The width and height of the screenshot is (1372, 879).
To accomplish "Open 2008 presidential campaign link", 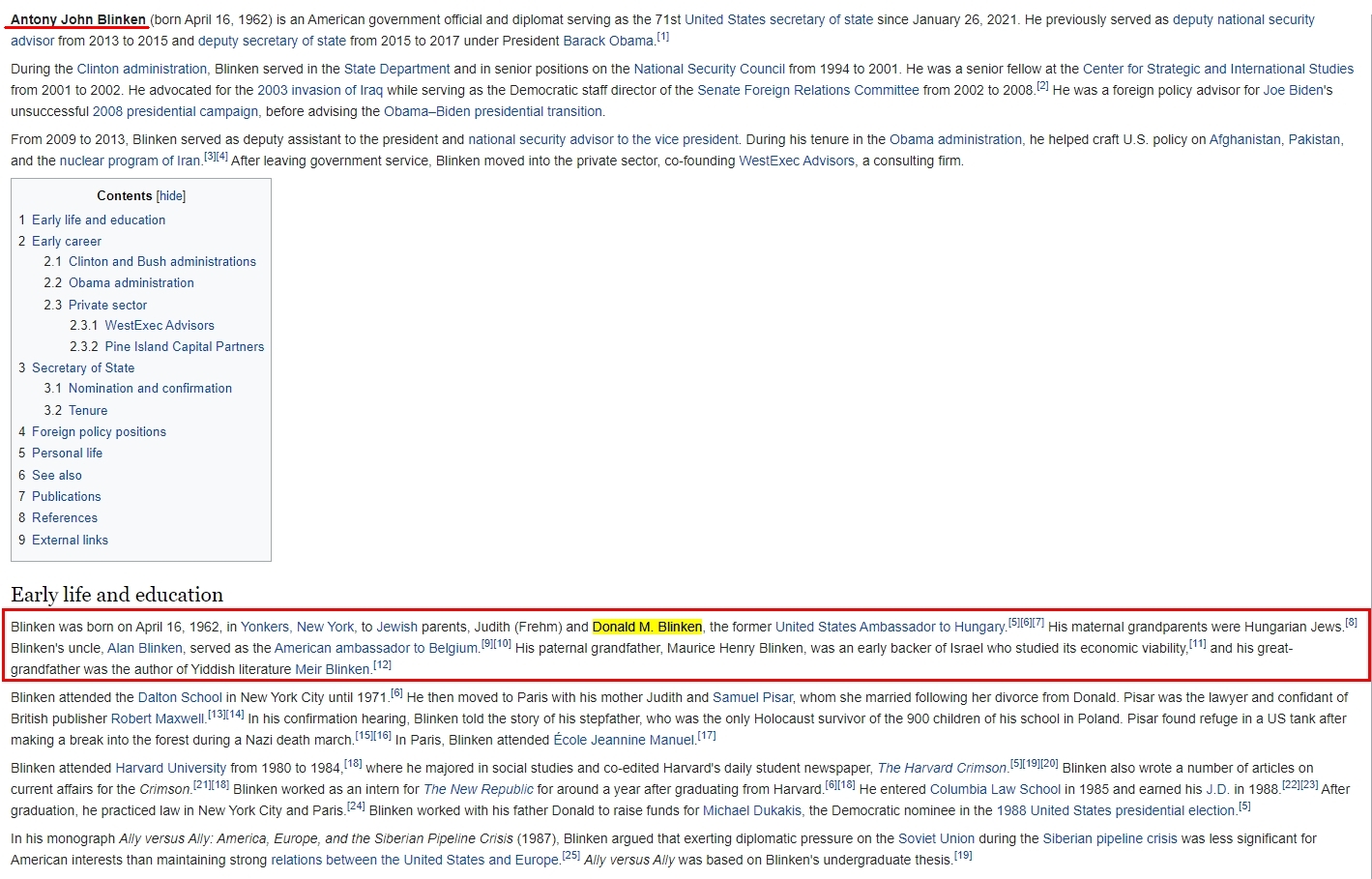I will (x=175, y=111).
